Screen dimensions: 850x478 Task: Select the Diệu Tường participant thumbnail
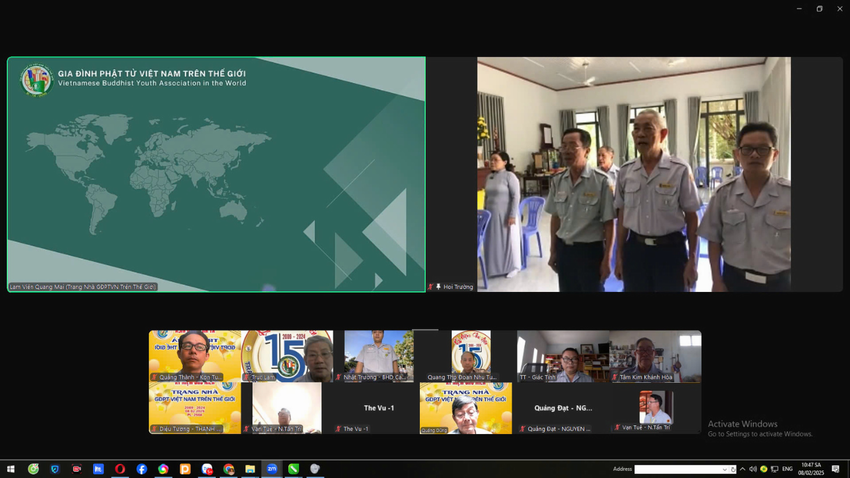(195, 408)
